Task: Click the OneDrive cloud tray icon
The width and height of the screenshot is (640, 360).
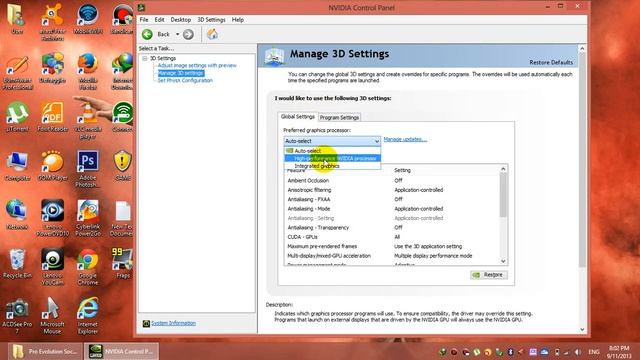Action: [544, 352]
